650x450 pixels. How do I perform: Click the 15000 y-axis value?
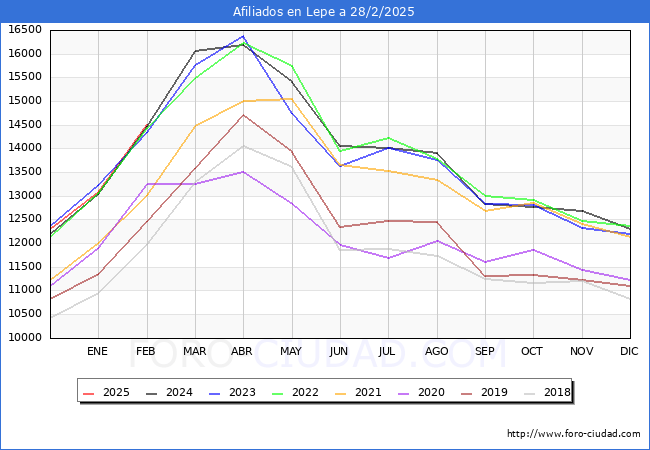[x=25, y=101]
